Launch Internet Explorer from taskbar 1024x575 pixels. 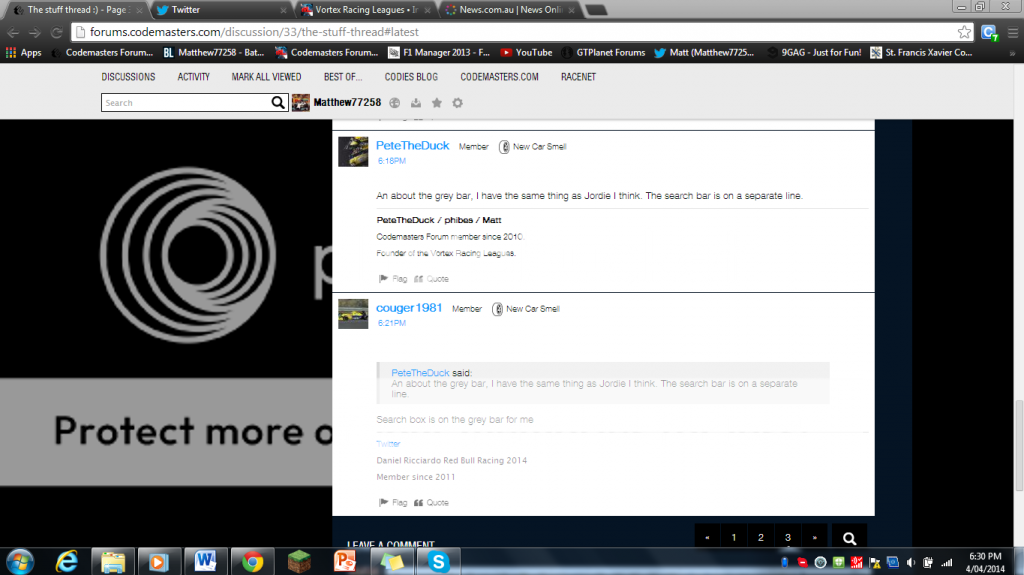coord(67,562)
